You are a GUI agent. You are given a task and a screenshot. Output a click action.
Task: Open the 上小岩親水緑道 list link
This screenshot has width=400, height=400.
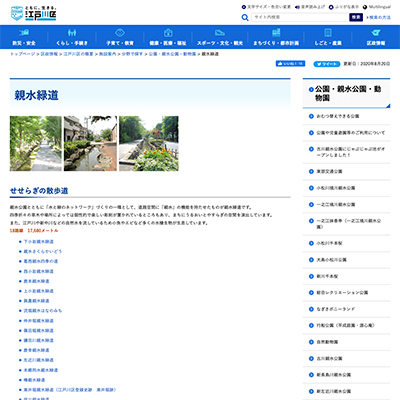pyautogui.click(x=39, y=291)
